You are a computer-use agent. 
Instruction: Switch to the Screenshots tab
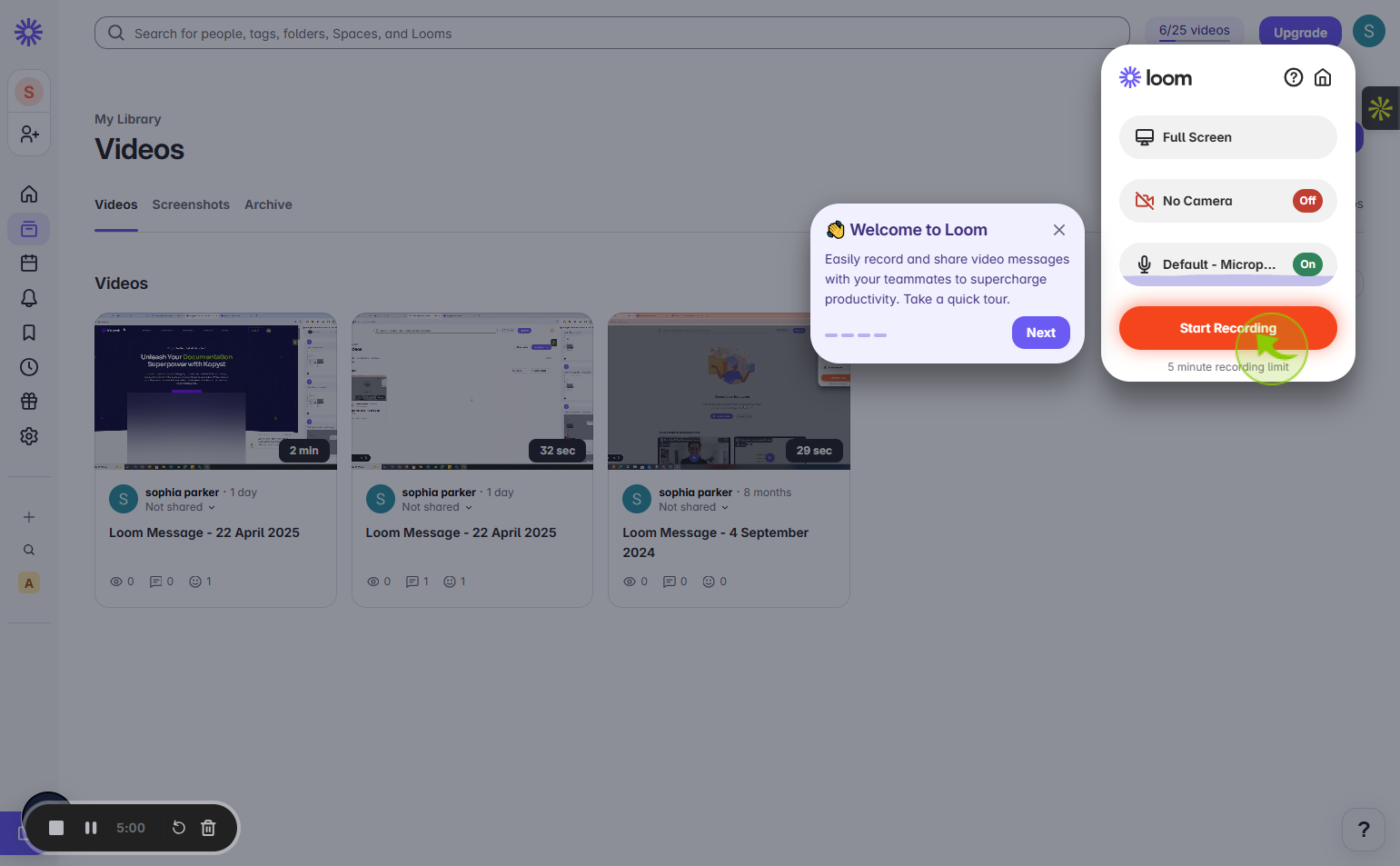point(191,205)
